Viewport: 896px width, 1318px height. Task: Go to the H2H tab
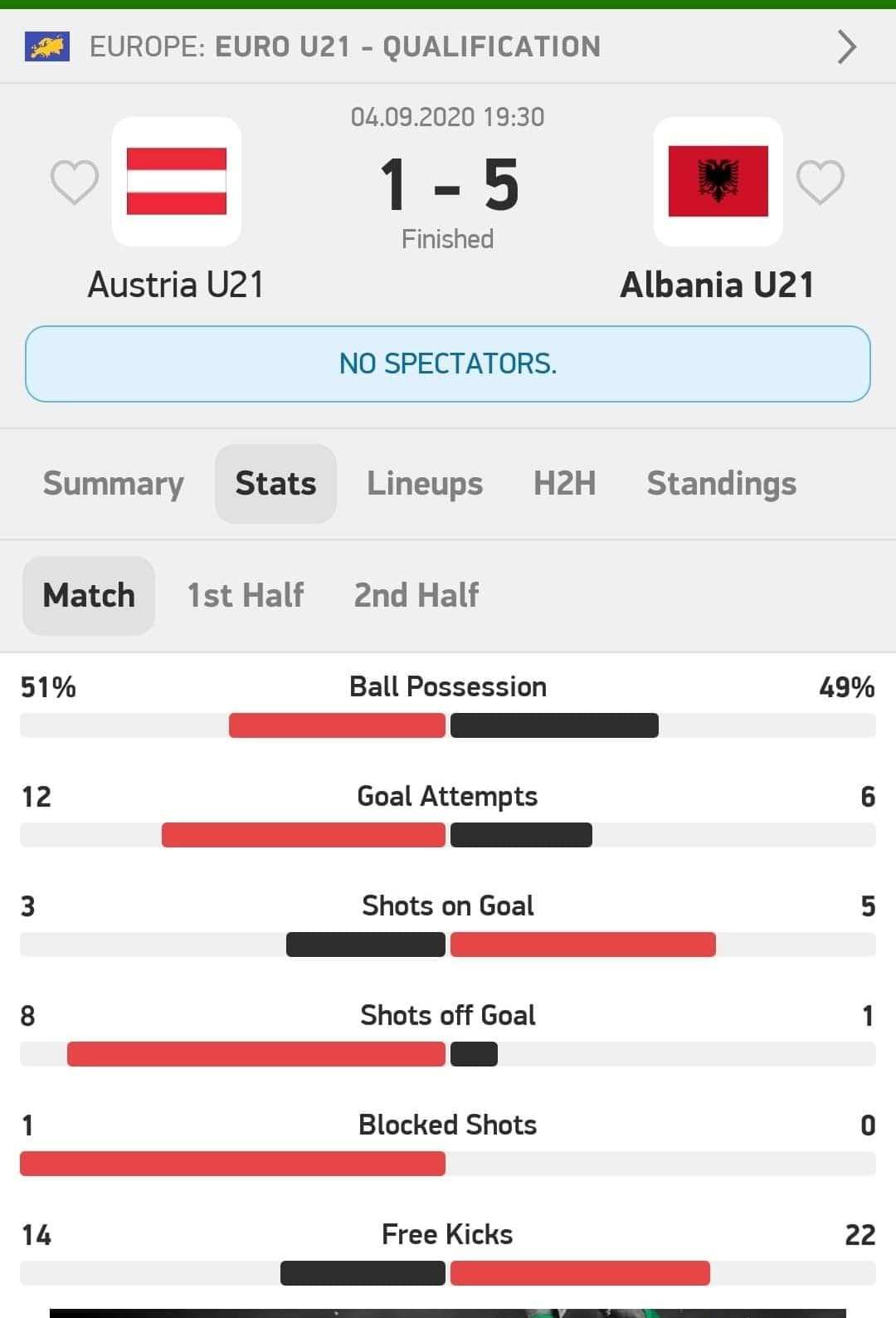click(x=565, y=484)
